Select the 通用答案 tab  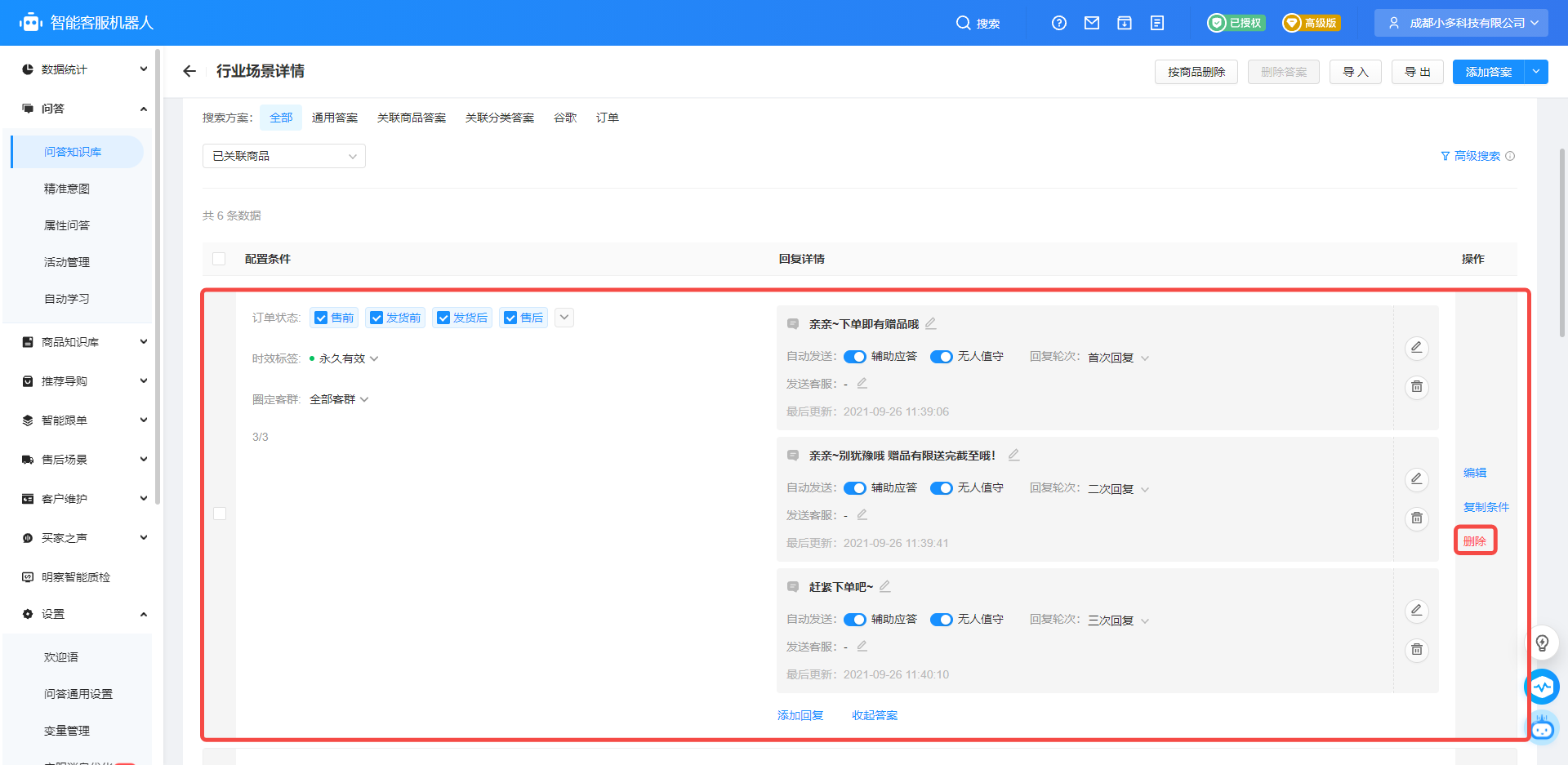335,118
